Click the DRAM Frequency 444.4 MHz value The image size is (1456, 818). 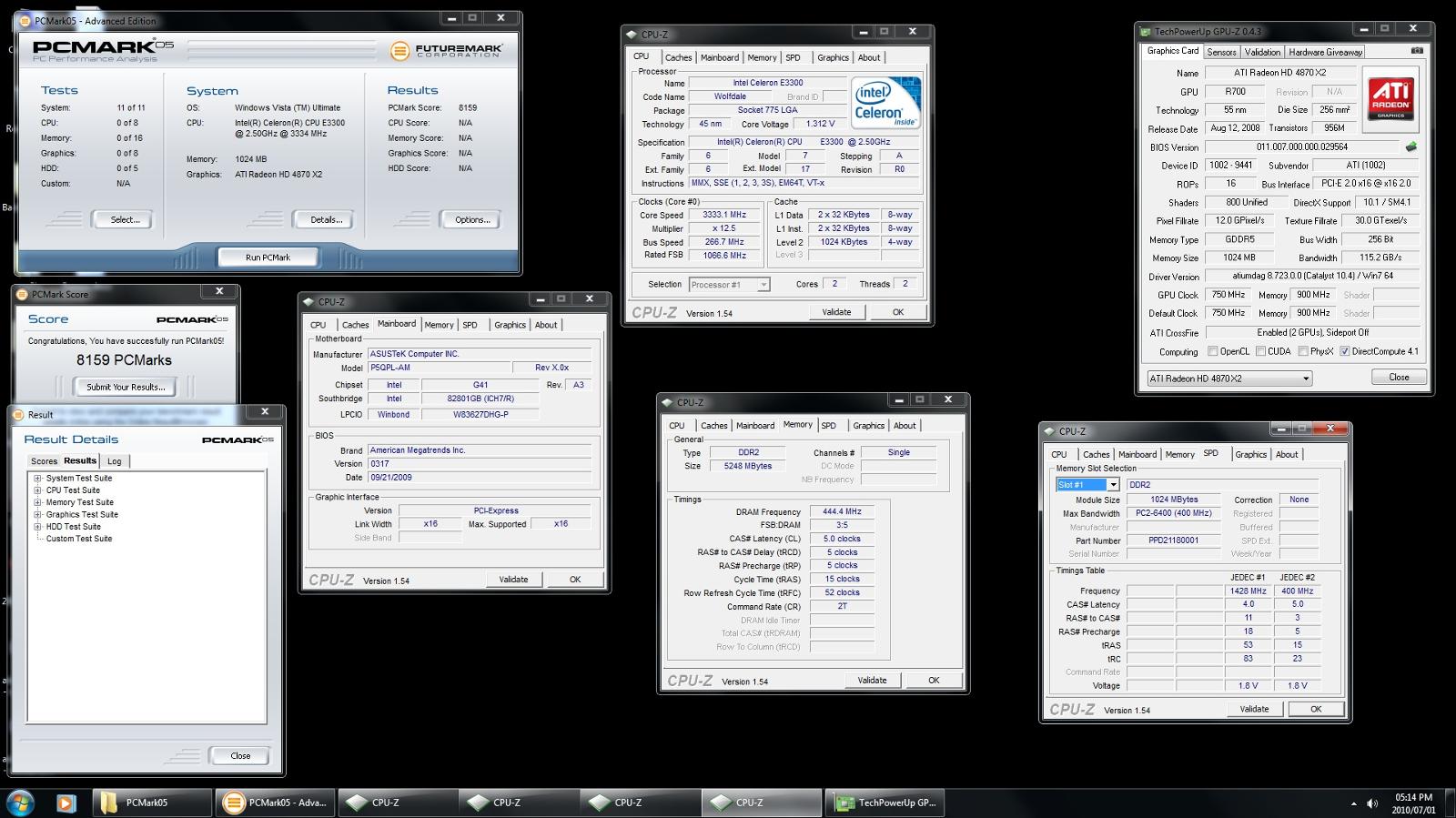point(842,511)
